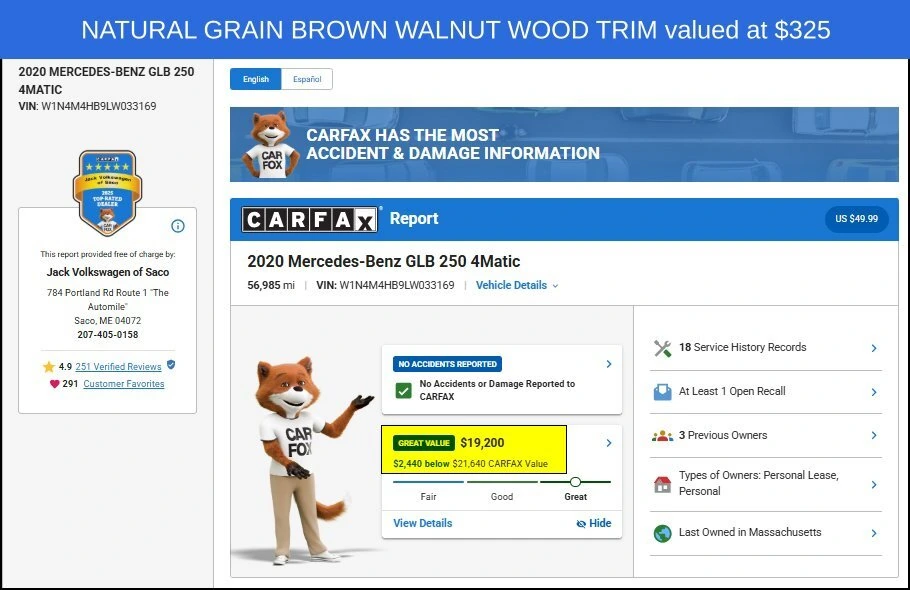Click the dealer phone number 207-405-0158
910x590 pixels.
(x=108, y=335)
